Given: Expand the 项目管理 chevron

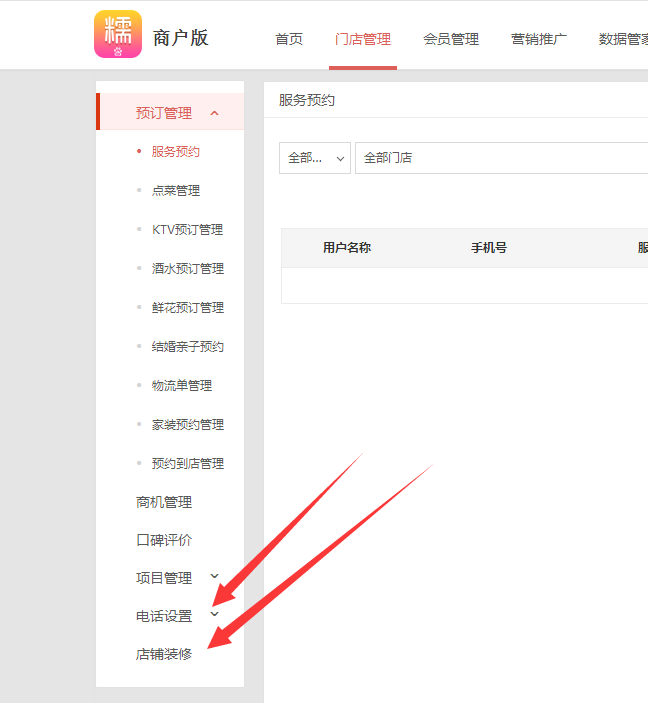Looking at the screenshot, I should (x=215, y=576).
